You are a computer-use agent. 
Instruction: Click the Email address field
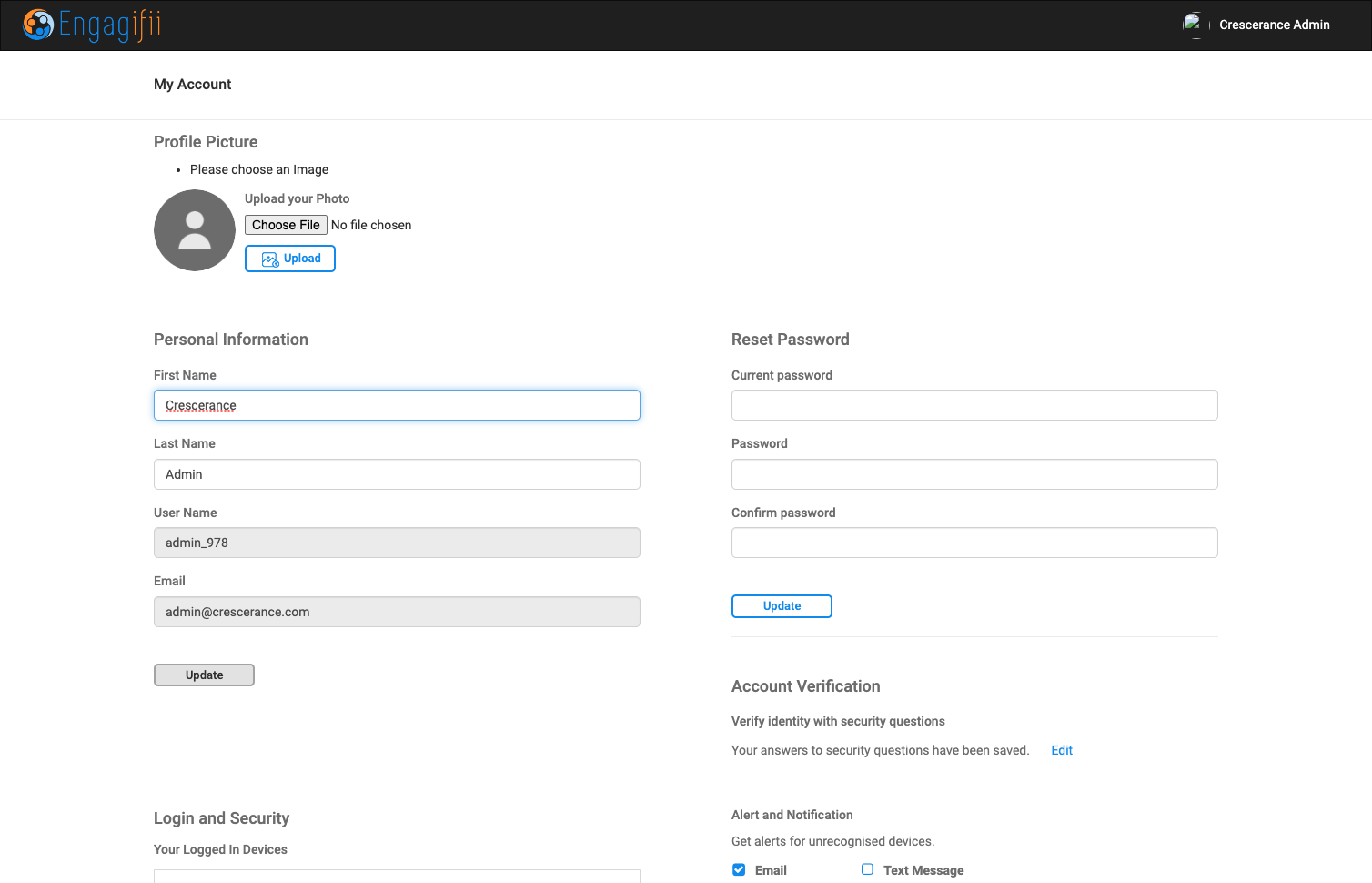(x=397, y=612)
